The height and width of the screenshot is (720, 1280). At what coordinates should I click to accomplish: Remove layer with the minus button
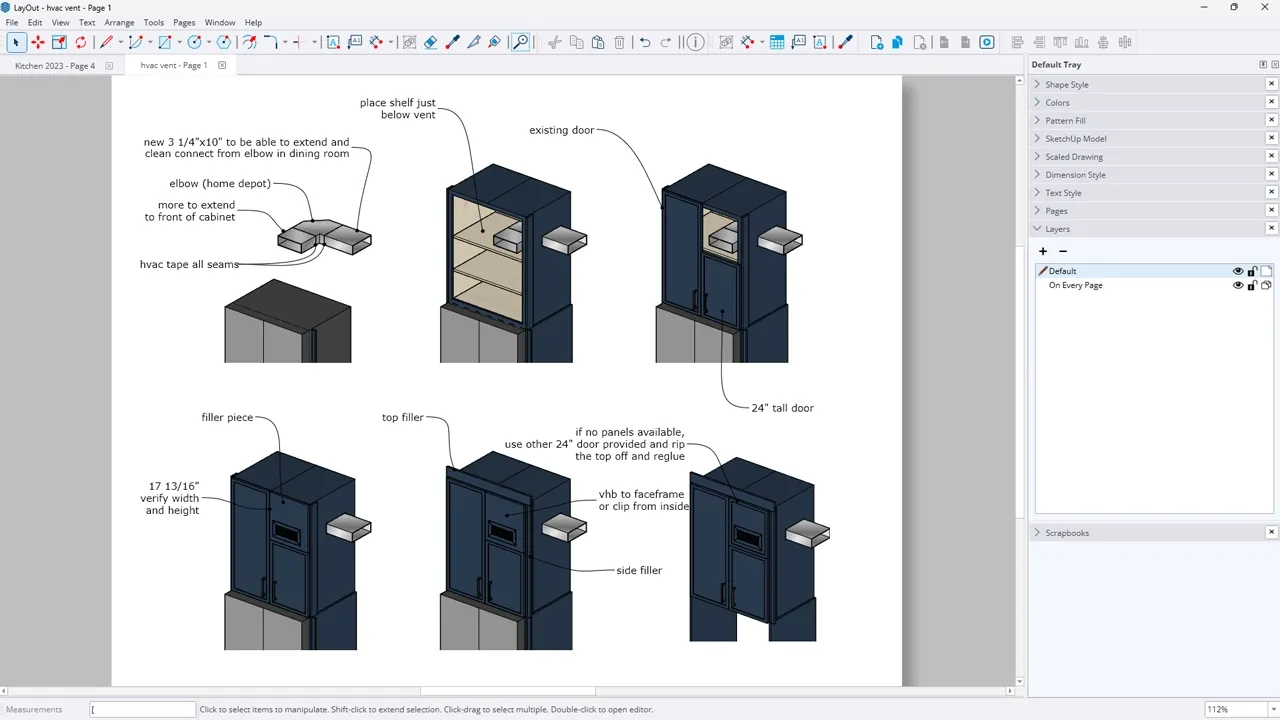[1063, 251]
